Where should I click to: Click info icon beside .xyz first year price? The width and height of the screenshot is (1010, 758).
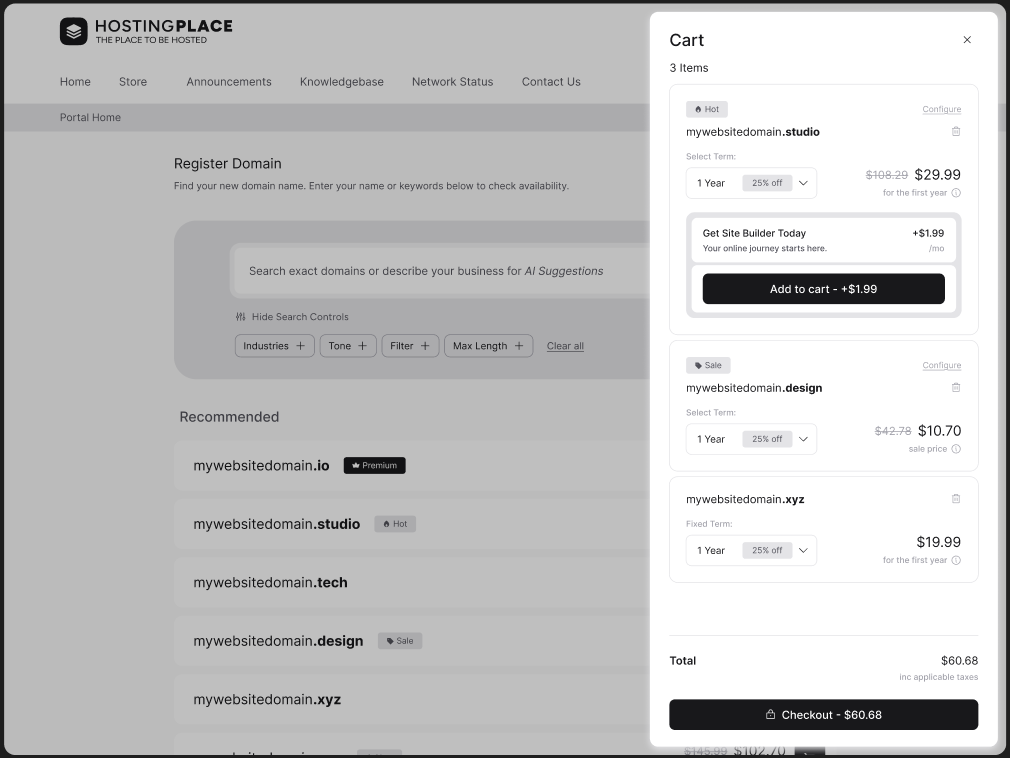click(x=956, y=560)
